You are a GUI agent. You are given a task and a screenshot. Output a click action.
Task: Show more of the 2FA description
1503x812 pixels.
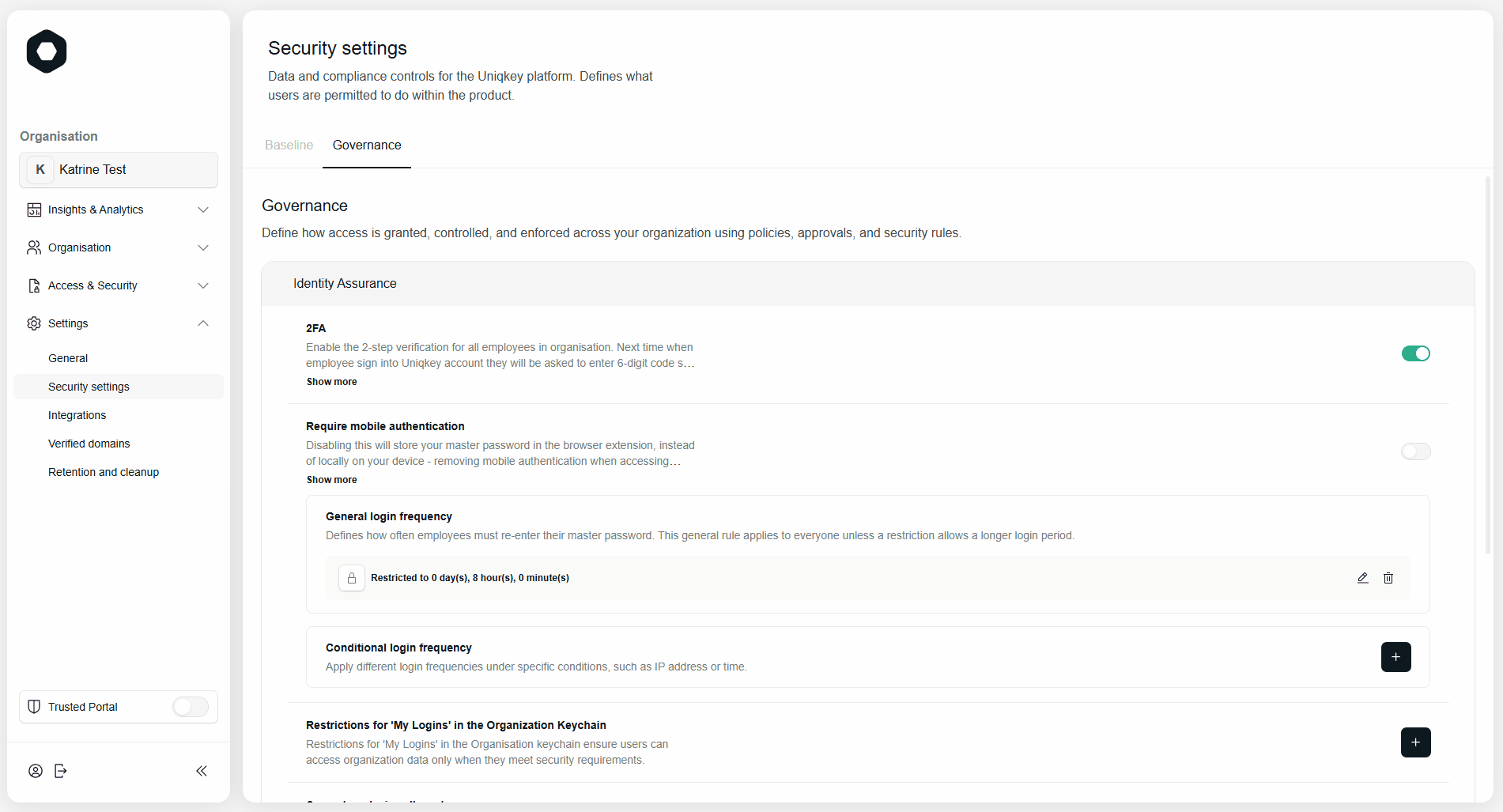click(x=332, y=382)
